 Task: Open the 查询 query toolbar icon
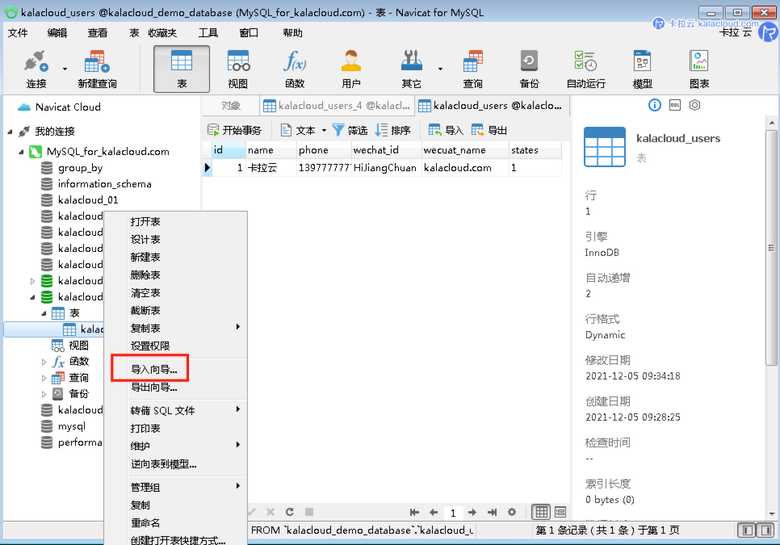[473, 69]
